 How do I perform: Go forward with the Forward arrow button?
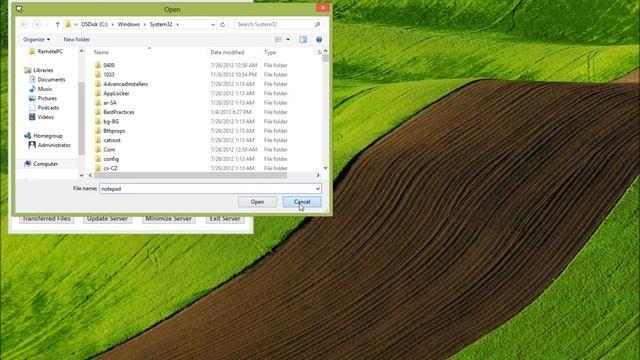tap(37, 24)
